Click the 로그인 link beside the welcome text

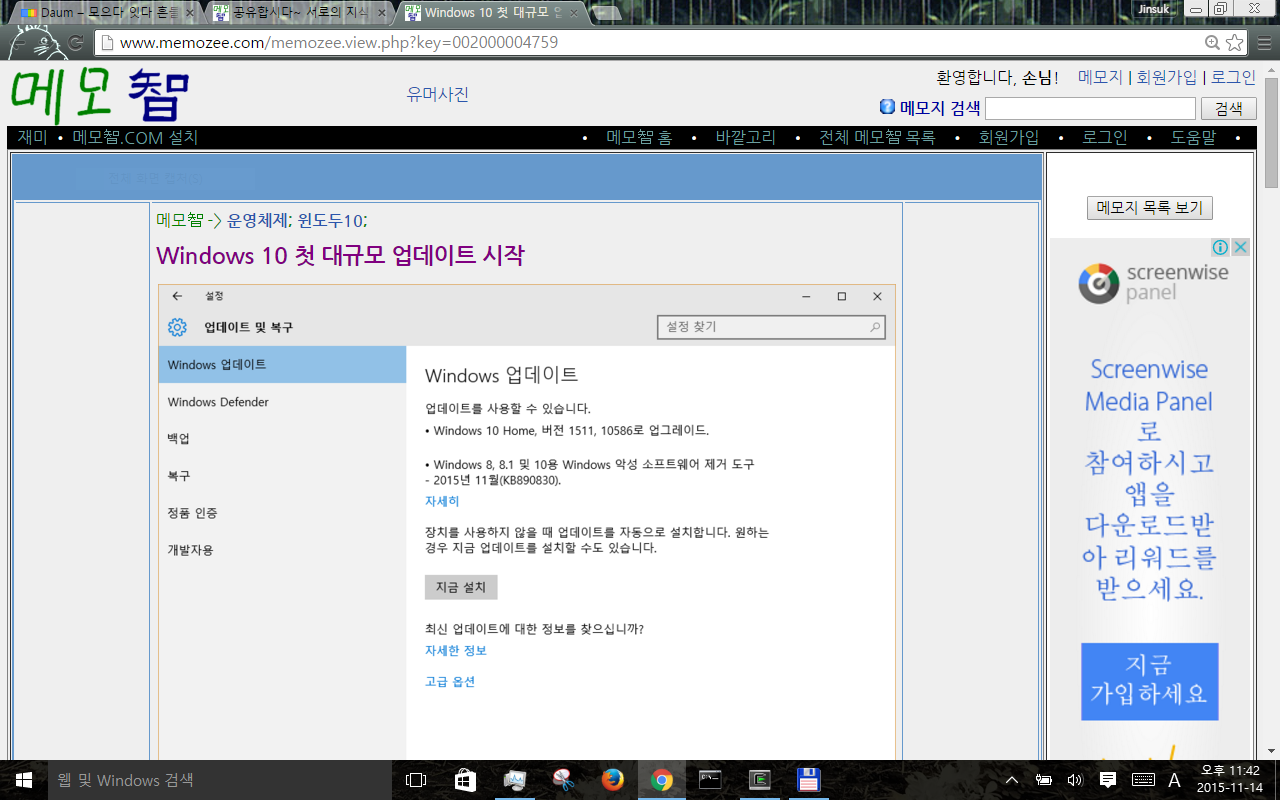click(1233, 77)
